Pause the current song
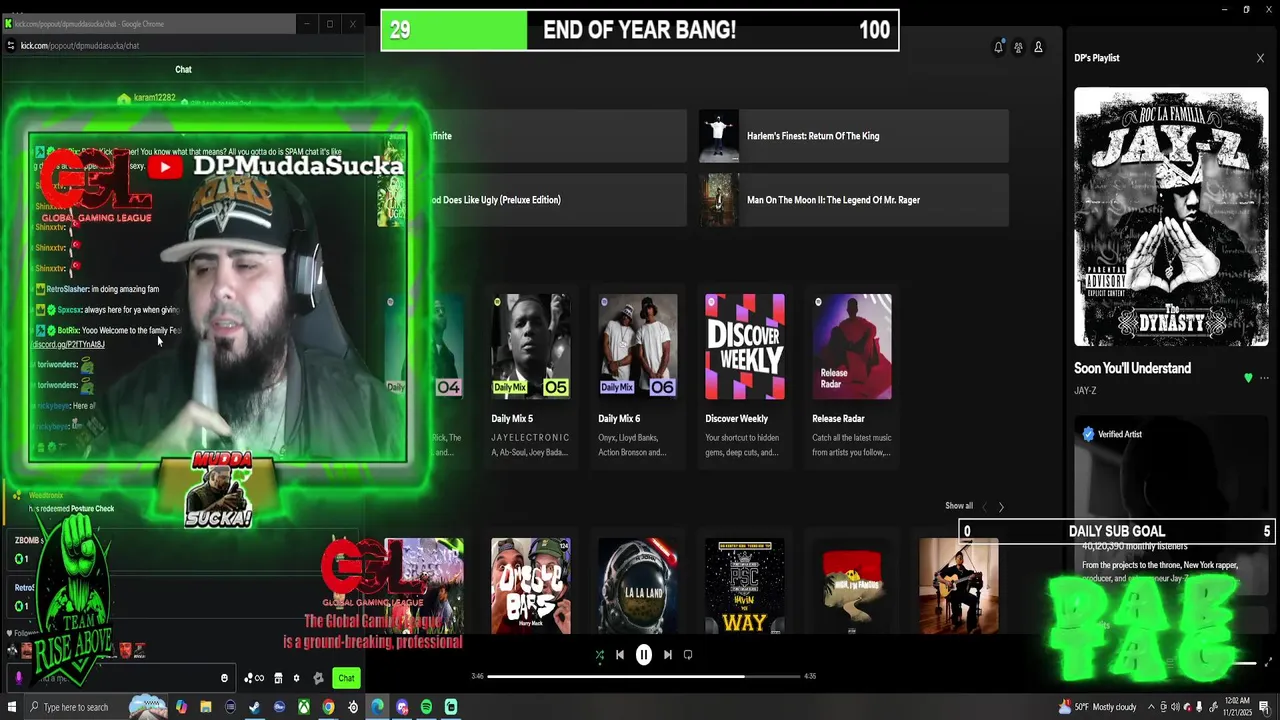Viewport: 1280px width, 720px height. (644, 655)
